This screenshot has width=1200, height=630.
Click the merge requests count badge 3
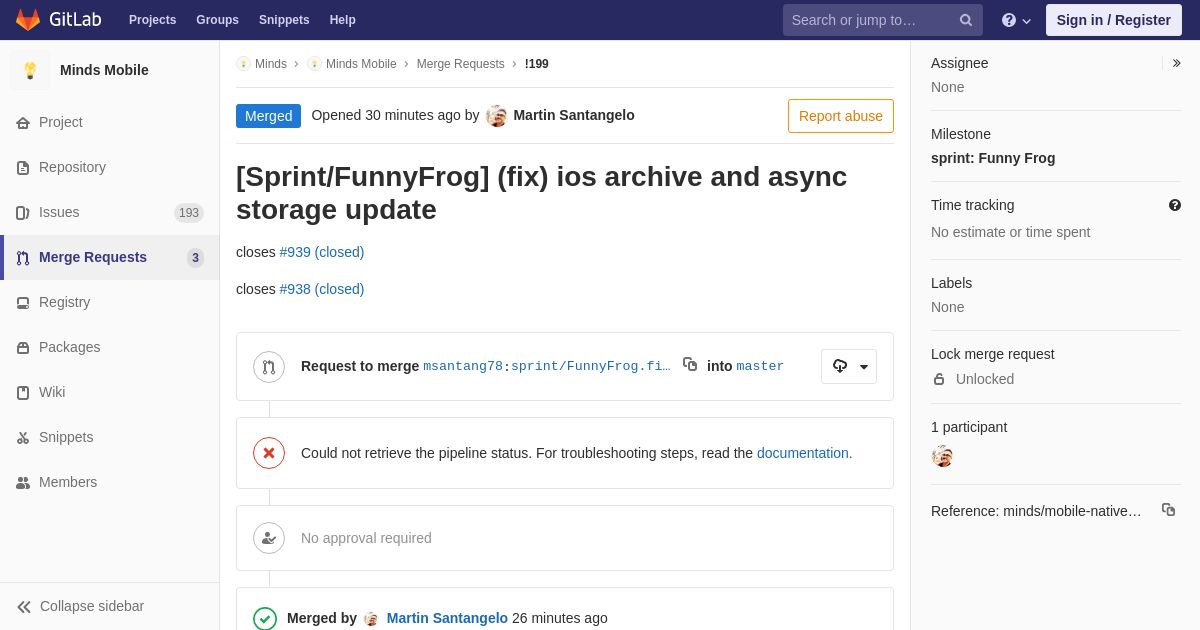tap(195, 258)
